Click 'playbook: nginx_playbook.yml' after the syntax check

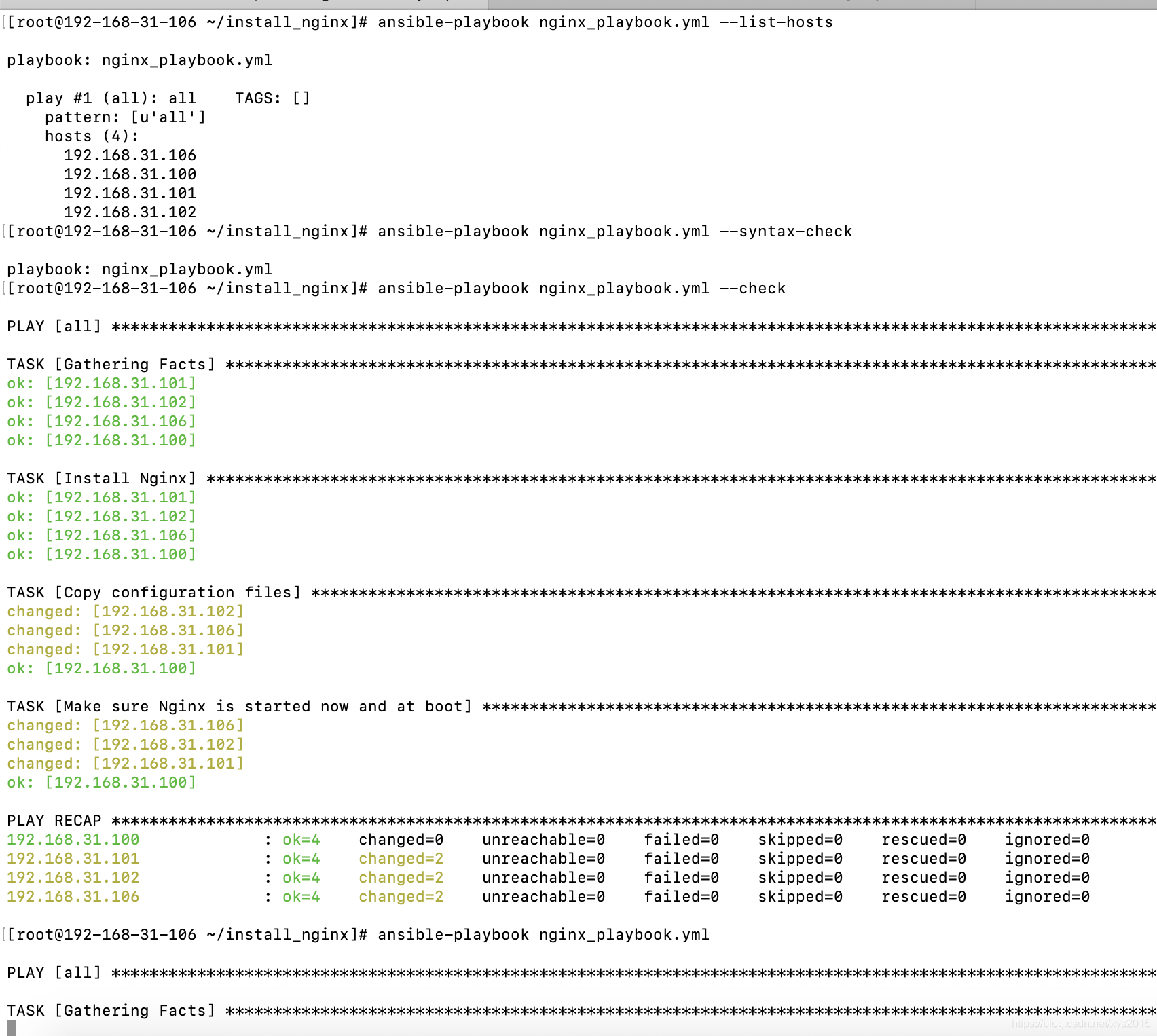pos(139,270)
